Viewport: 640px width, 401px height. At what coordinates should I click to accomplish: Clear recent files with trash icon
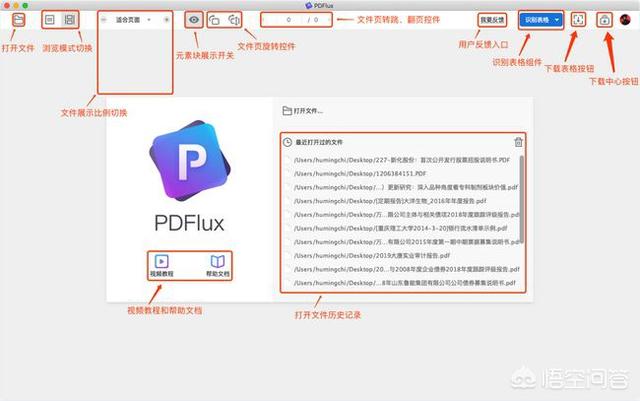[x=517, y=143]
